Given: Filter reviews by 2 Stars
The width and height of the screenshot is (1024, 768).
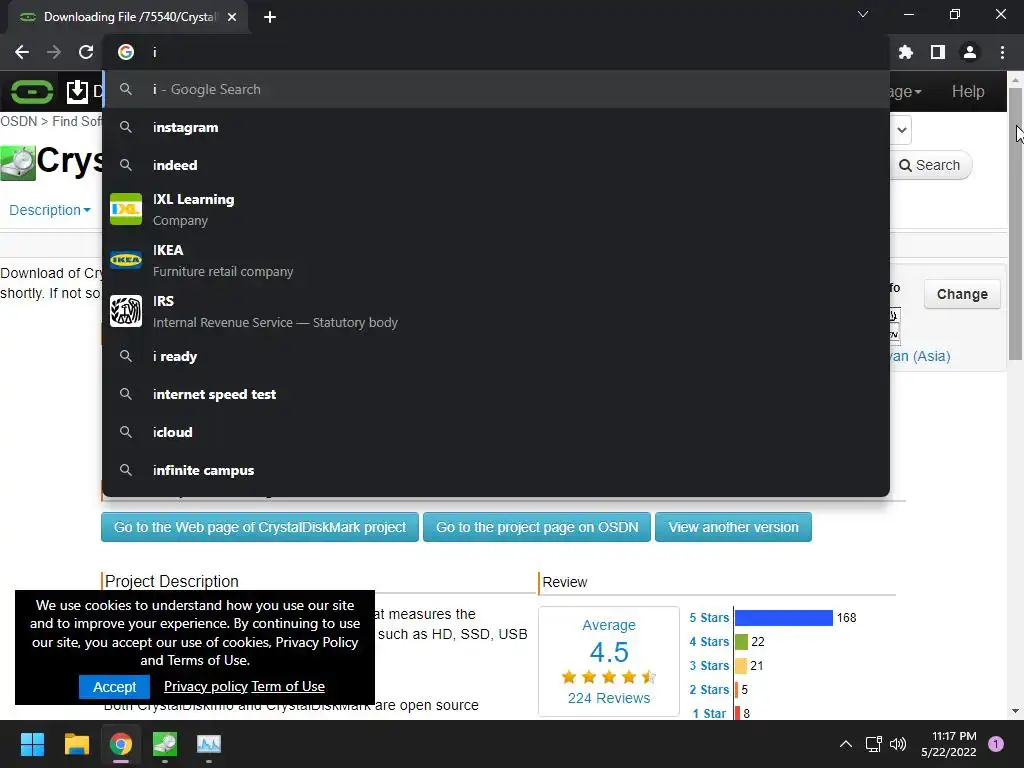Looking at the screenshot, I should point(709,690).
